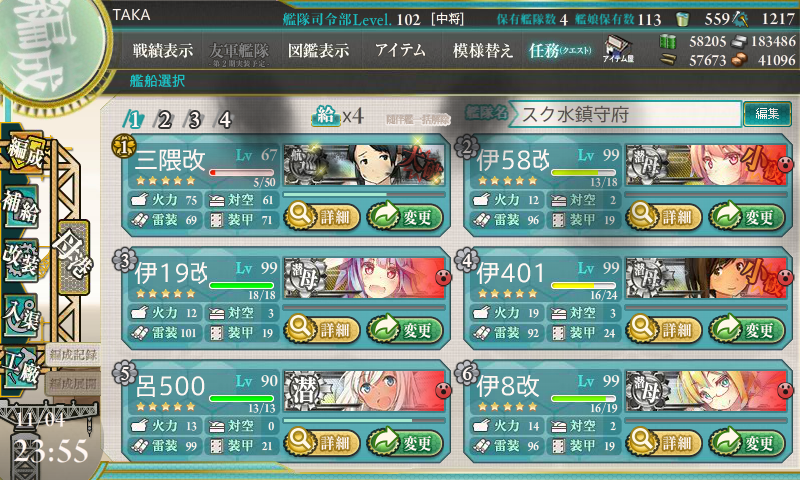Open the 任務 quest menu
The height and width of the screenshot is (480, 800).
pos(560,50)
